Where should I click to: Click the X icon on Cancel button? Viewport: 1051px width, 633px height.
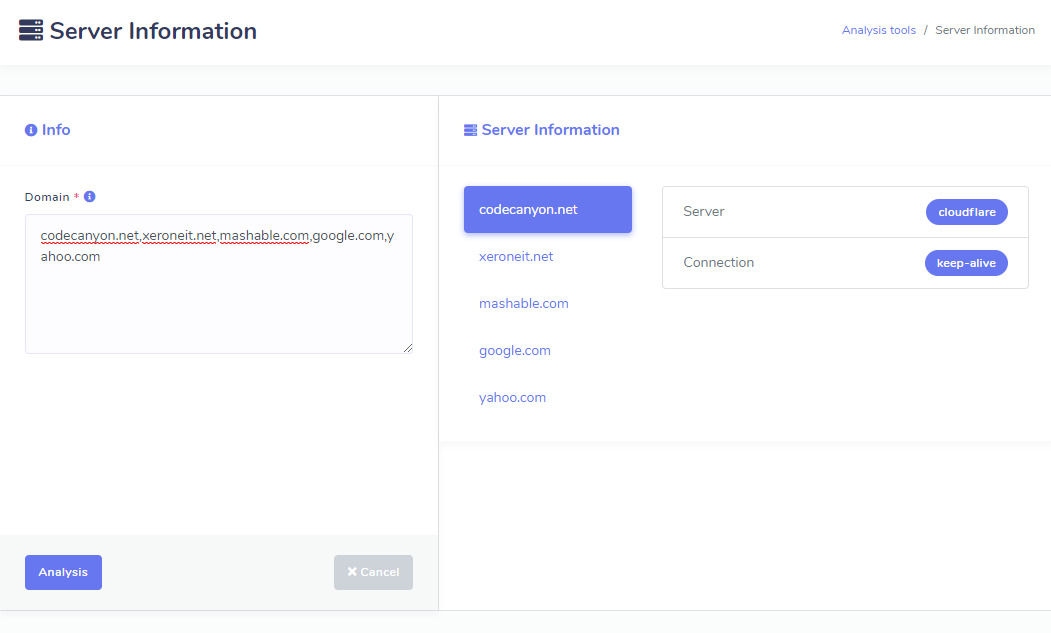tap(352, 572)
